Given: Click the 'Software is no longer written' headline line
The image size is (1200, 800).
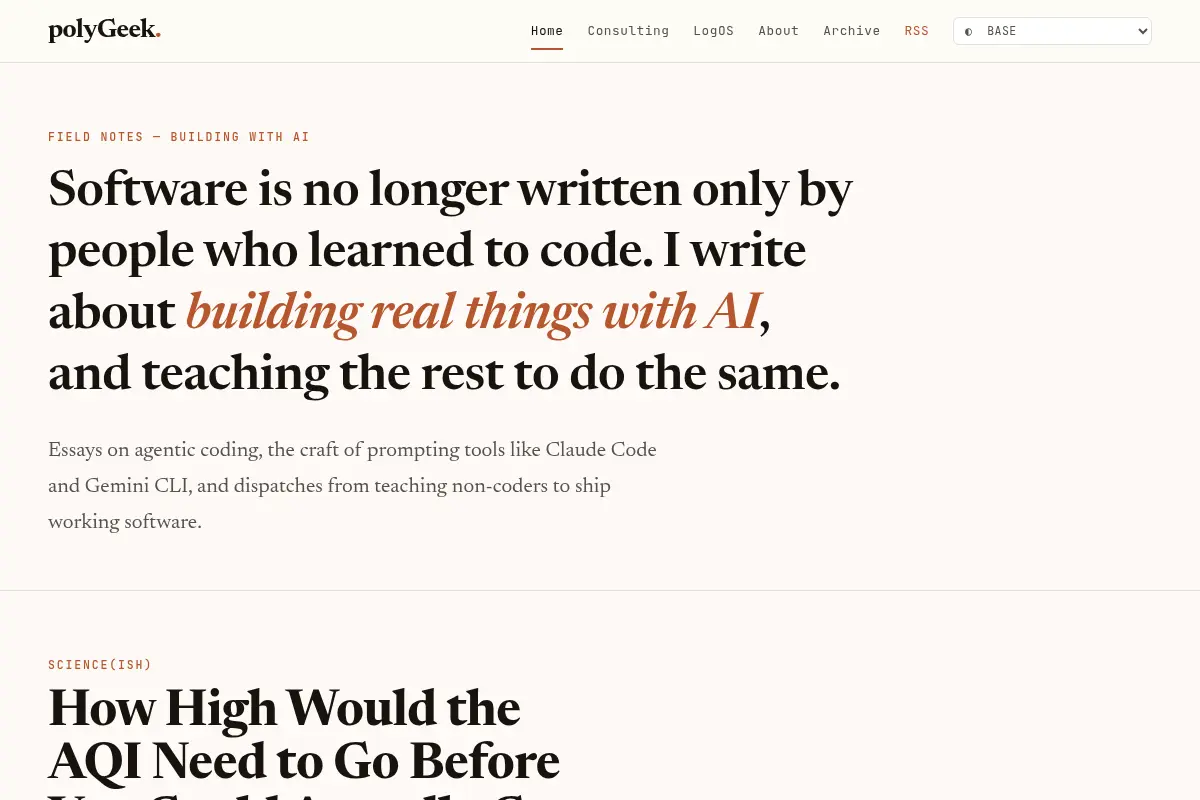Looking at the screenshot, I should 450,190.
